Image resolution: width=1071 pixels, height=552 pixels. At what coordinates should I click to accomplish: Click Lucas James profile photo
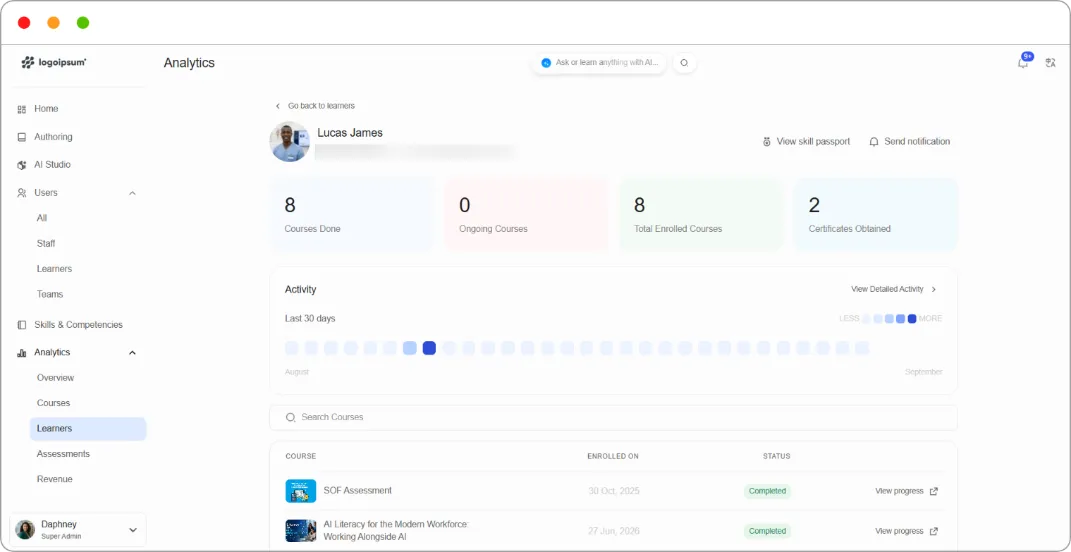[290, 141]
